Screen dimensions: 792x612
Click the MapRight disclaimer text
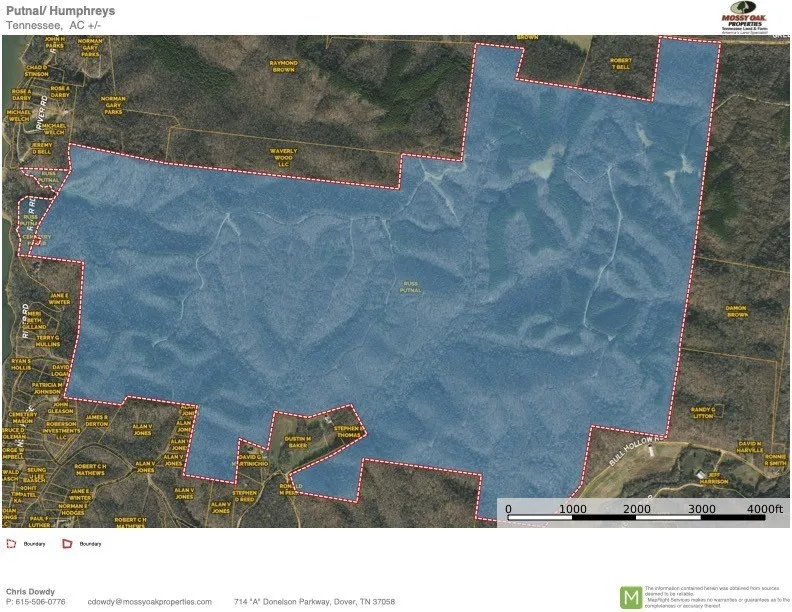pos(717,597)
